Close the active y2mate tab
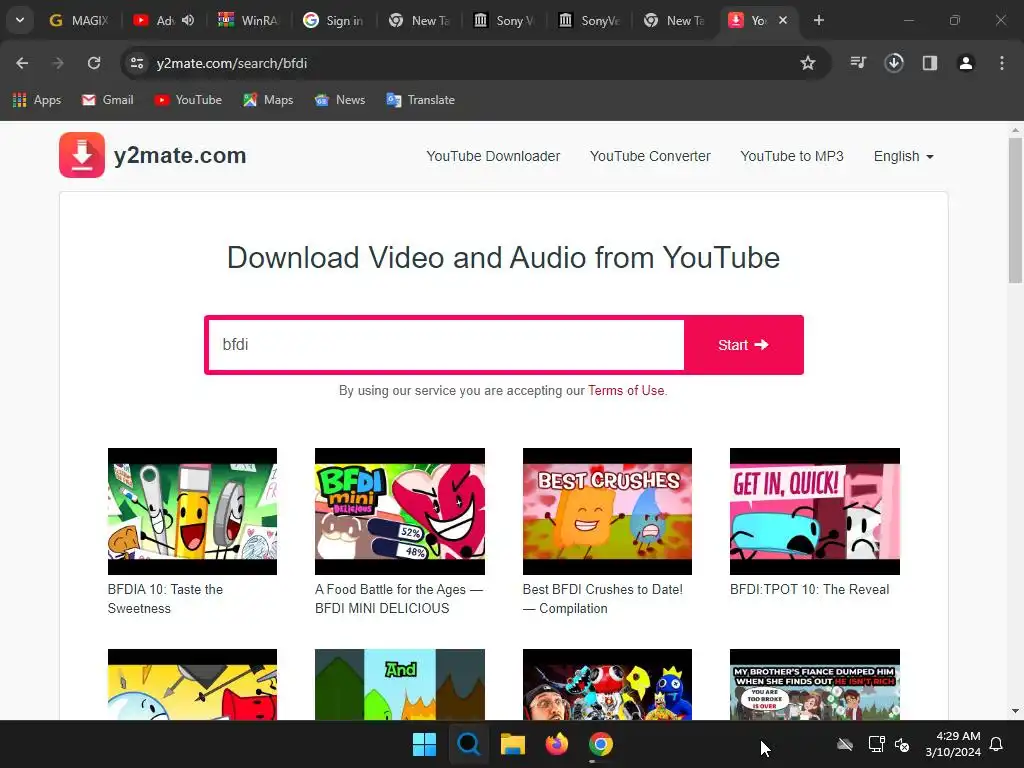1024x768 pixels. click(783, 20)
